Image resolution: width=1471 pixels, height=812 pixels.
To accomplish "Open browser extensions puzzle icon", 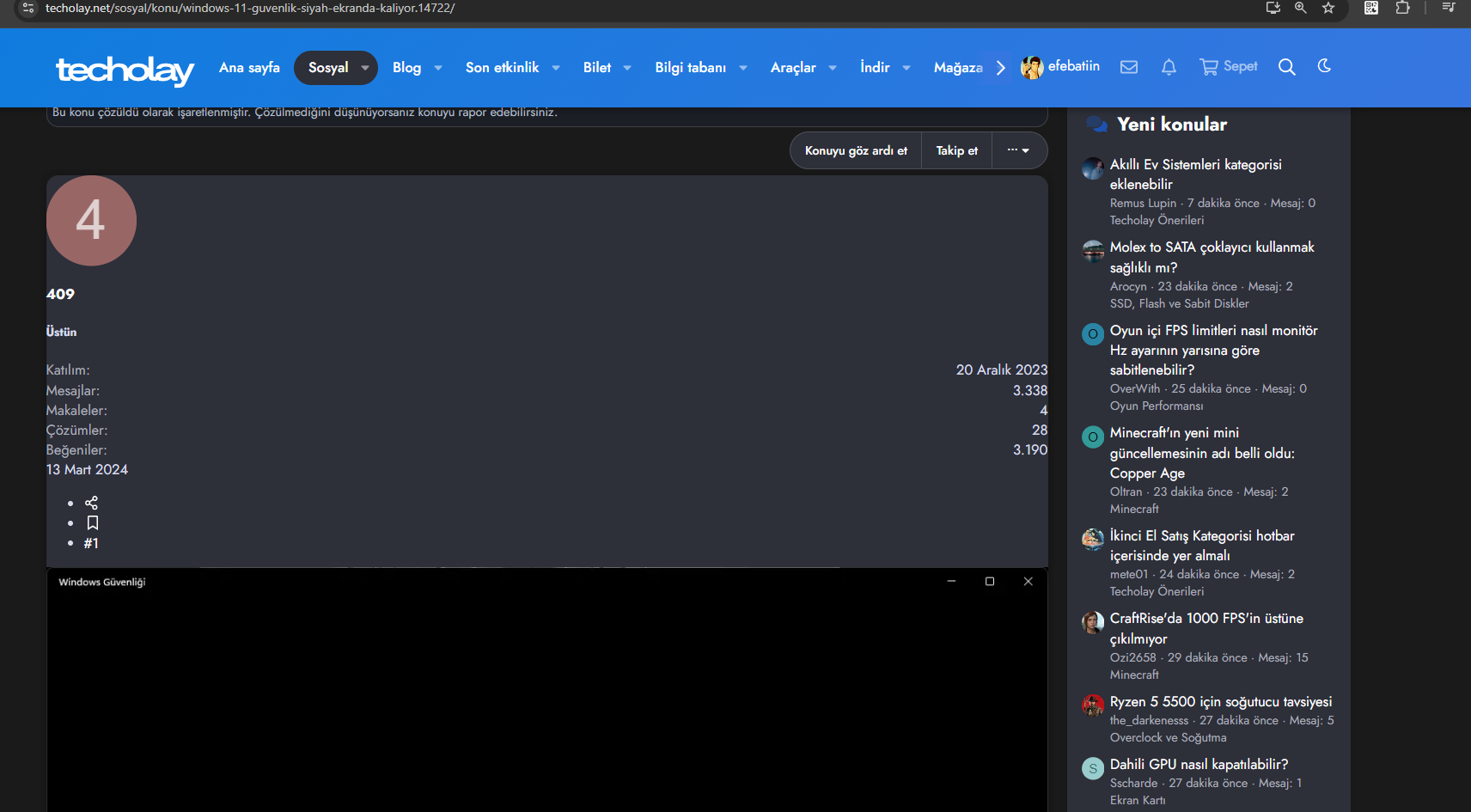I will pyautogui.click(x=1402, y=8).
